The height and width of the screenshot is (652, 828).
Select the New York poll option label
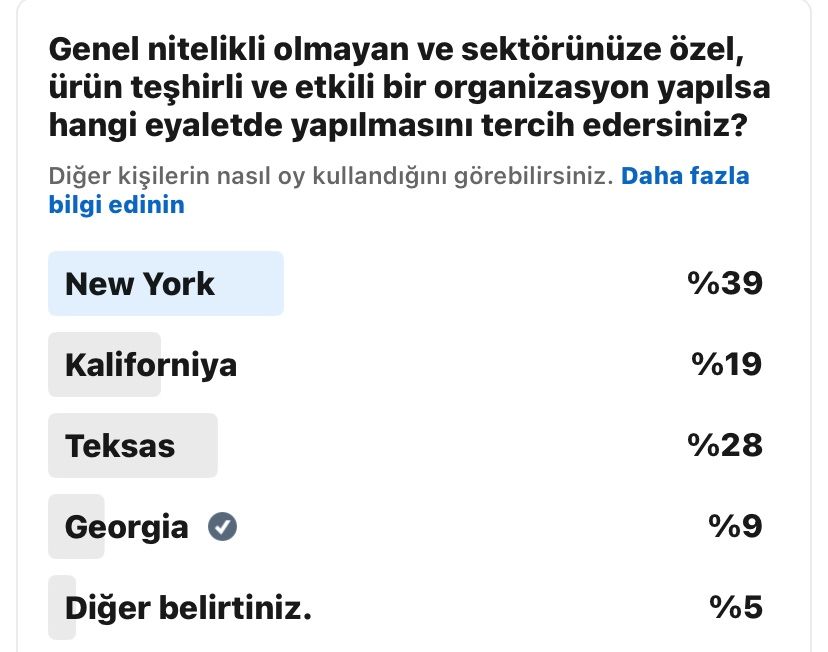[x=139, y=284]
